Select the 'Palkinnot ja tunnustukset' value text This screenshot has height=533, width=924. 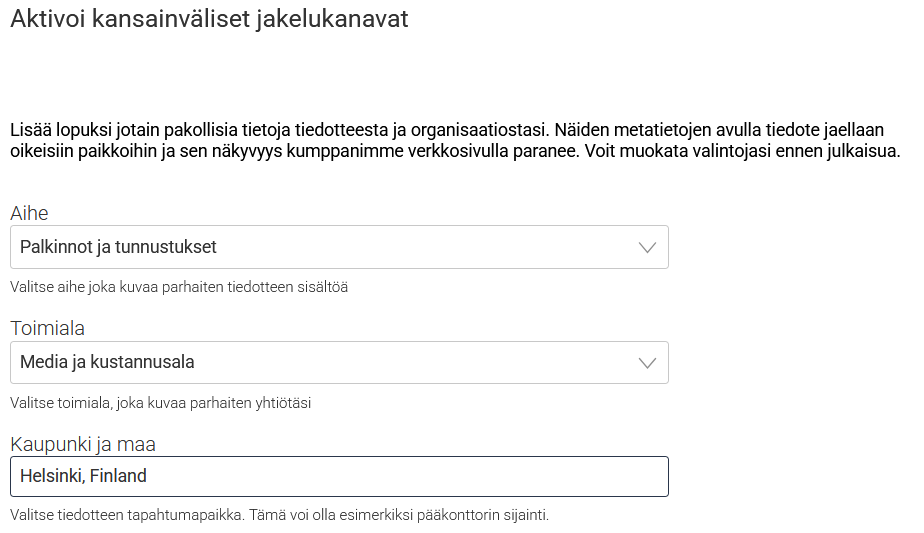(x=118, y=247)
